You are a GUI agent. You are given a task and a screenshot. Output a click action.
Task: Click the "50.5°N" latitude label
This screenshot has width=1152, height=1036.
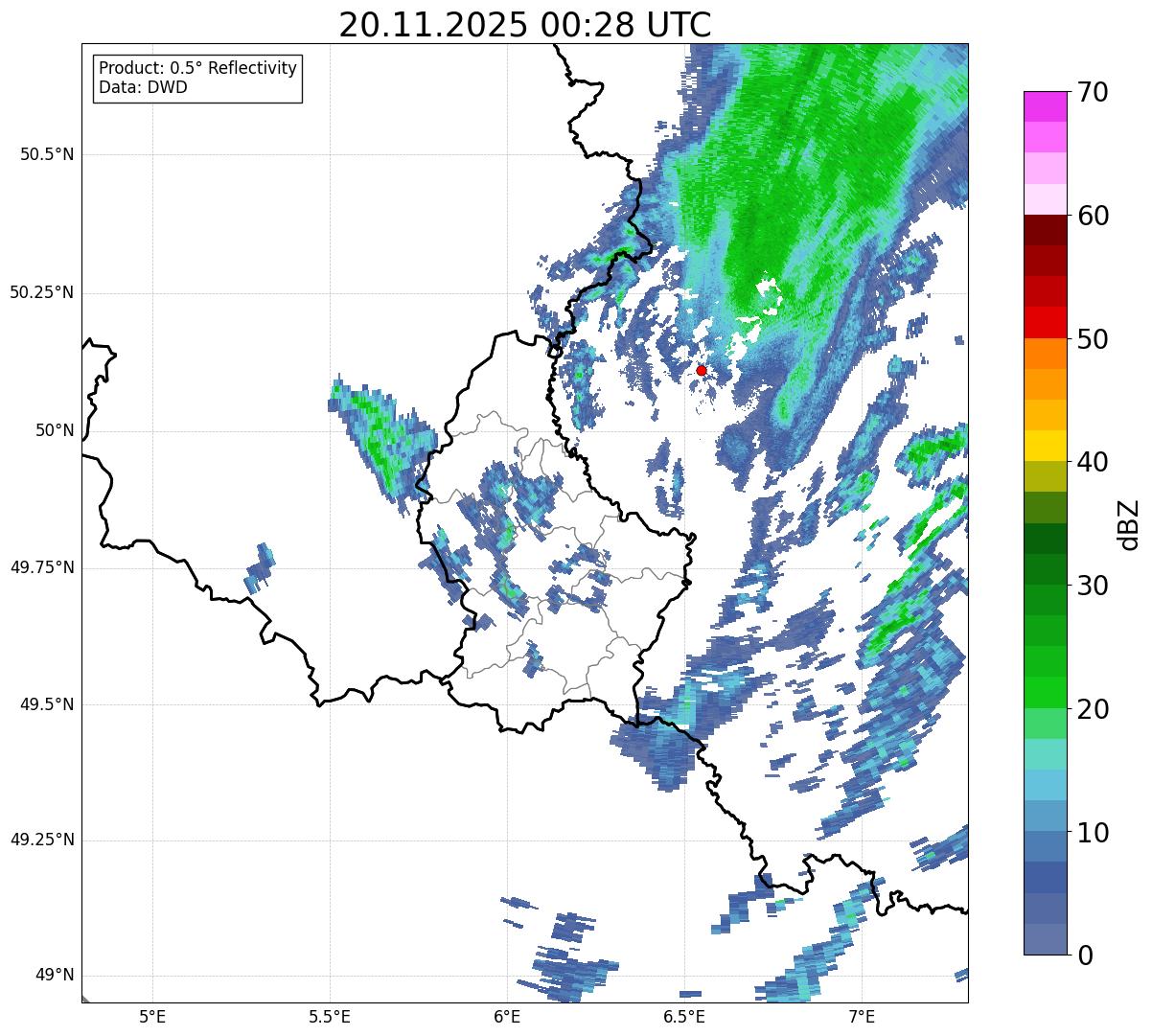(47, 154)
